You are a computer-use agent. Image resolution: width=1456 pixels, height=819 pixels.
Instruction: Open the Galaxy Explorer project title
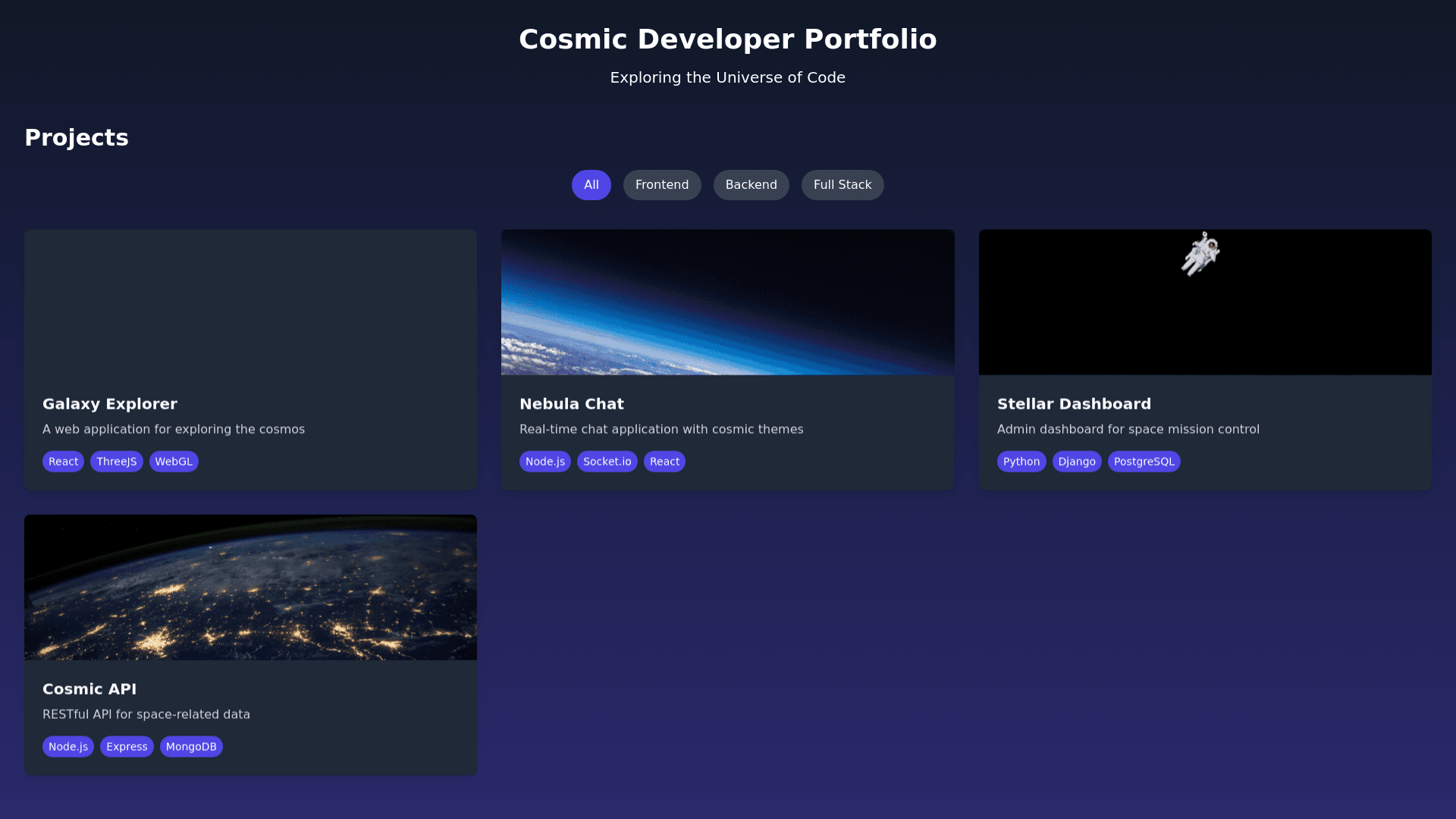pos(110,404)
